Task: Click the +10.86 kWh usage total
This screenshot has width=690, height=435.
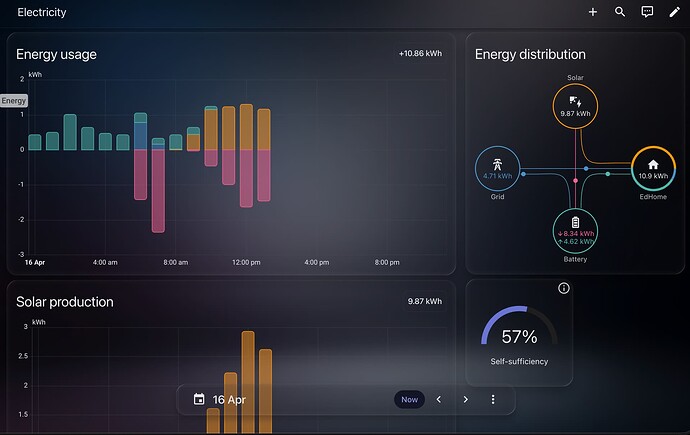Action: [x=420, y=54]
